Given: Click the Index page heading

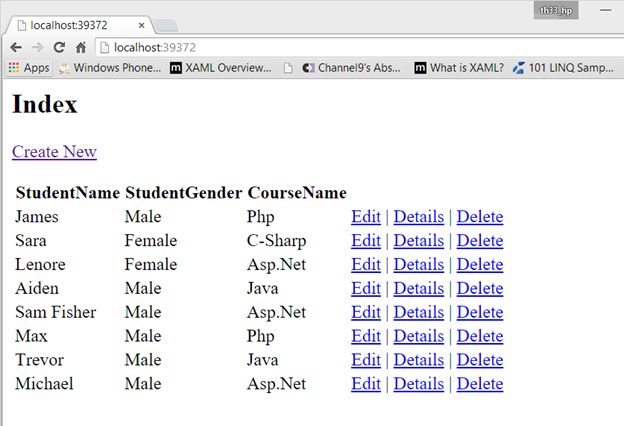Looking at the screenshot, I should pyautogui.click(x=45, y=105).
